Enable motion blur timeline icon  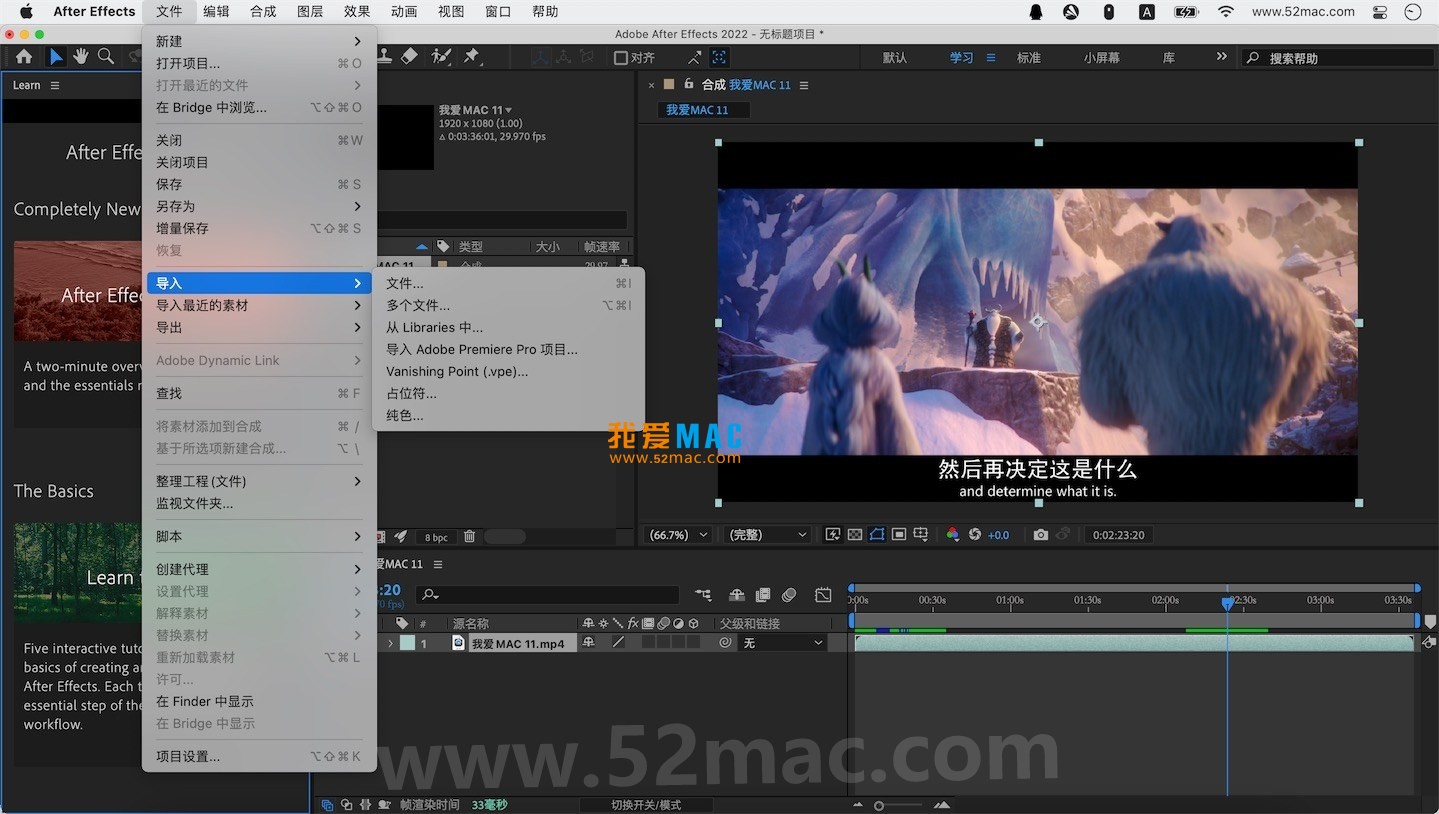(x=789, y=595)
